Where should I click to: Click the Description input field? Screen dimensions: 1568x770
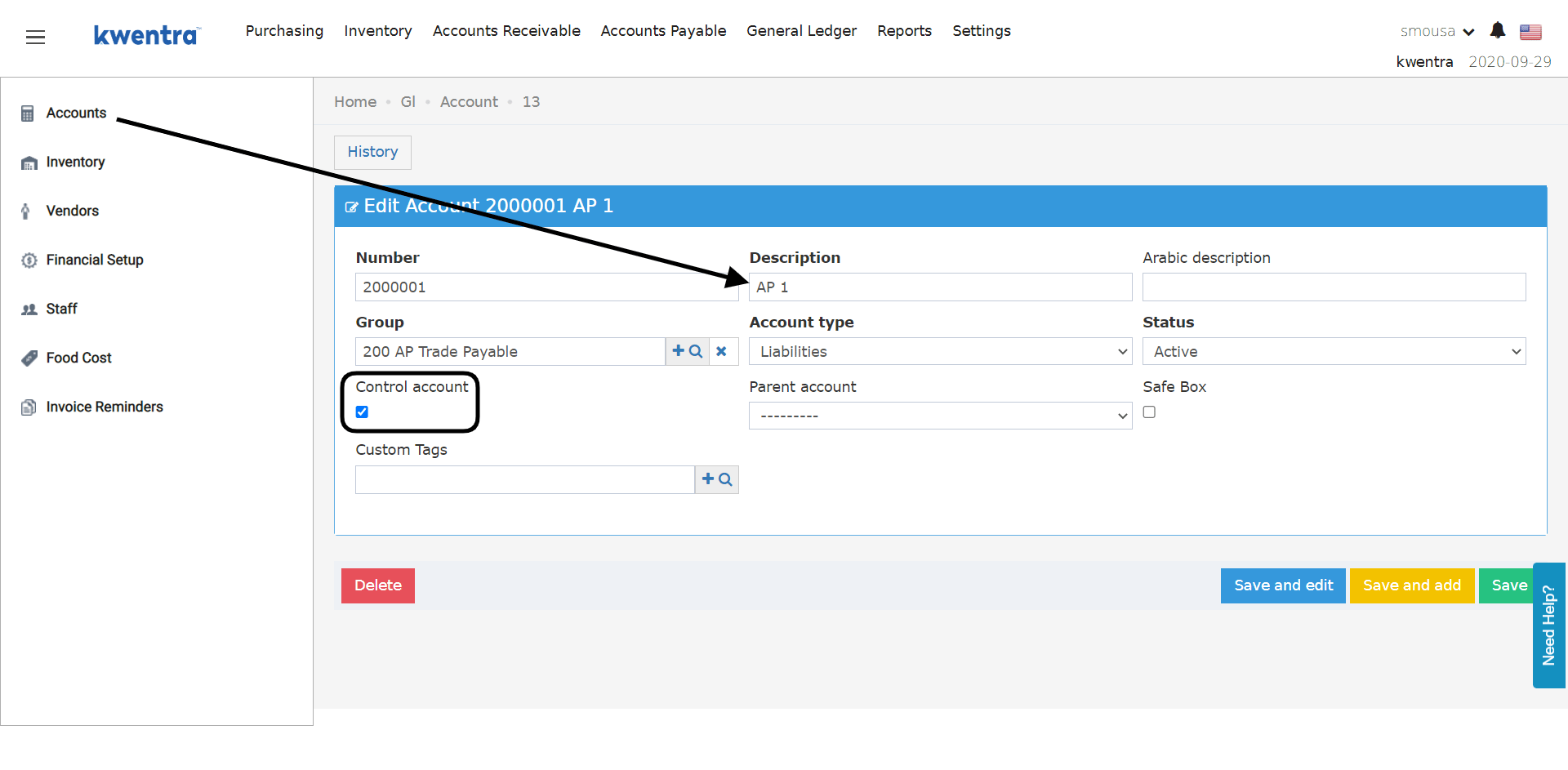940,287
